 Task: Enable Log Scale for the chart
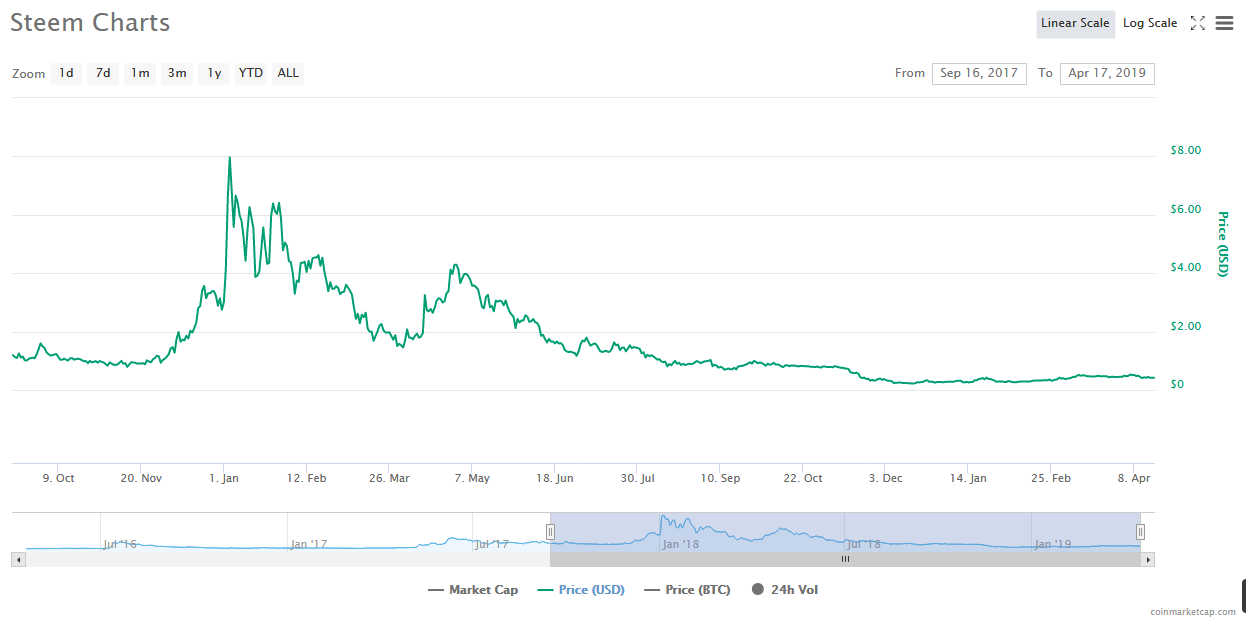[1149, 22]
